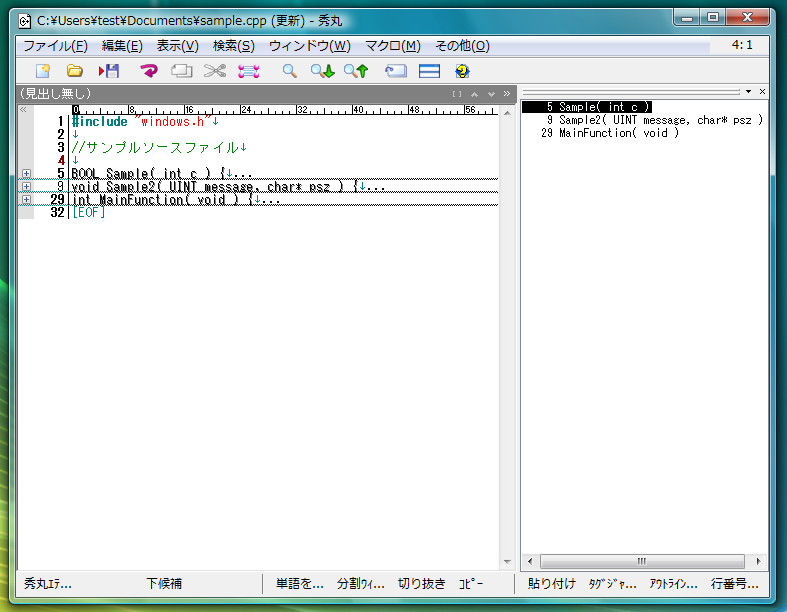This screenshot has width=787, height=612.
Task: Open outline panel dropdown arrow
Action: coord(748,91)
